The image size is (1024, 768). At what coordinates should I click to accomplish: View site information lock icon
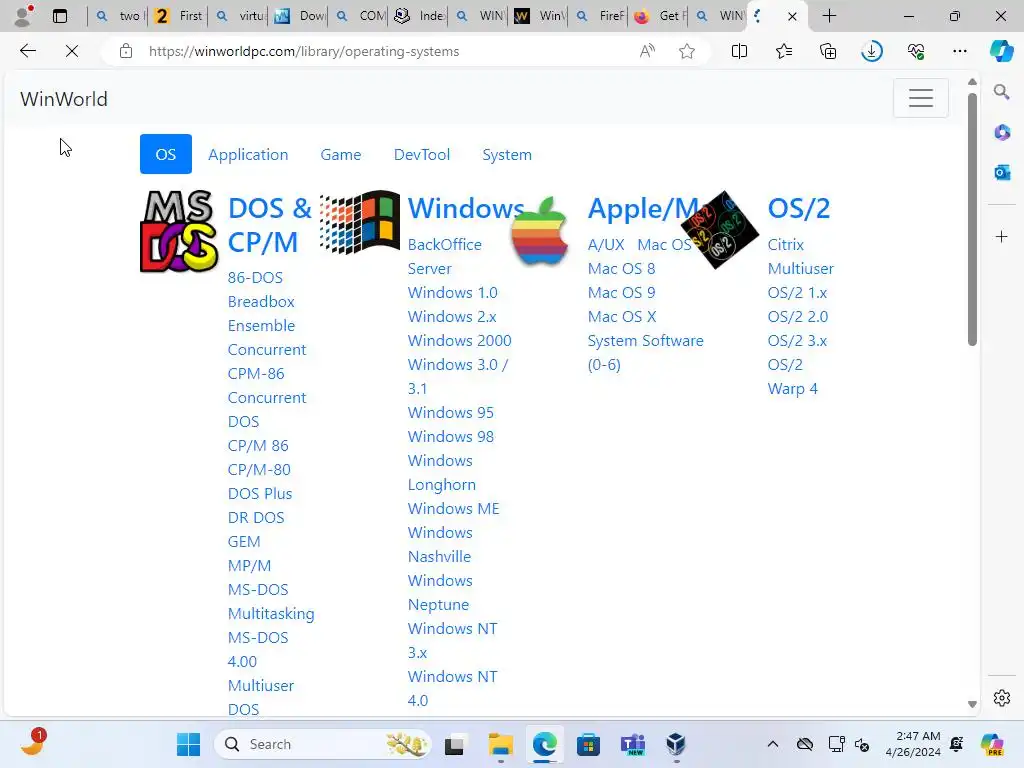126,51
